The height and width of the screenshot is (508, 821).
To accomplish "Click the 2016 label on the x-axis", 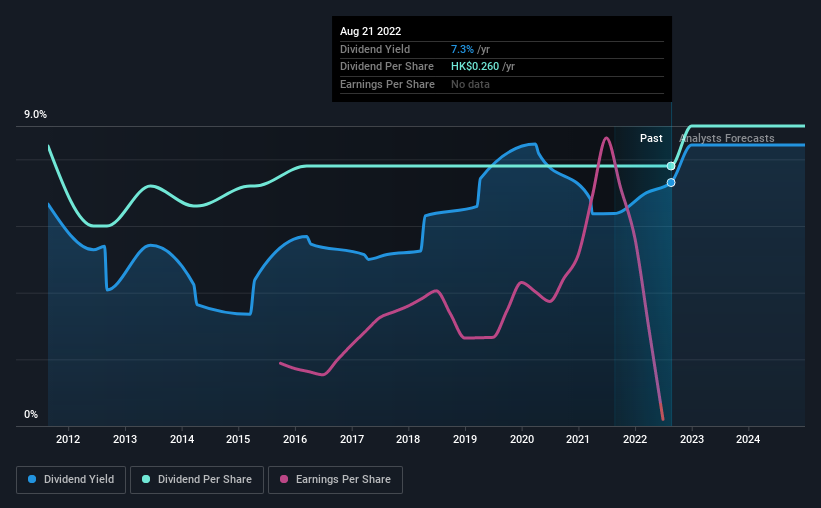I will coord(295,439).
